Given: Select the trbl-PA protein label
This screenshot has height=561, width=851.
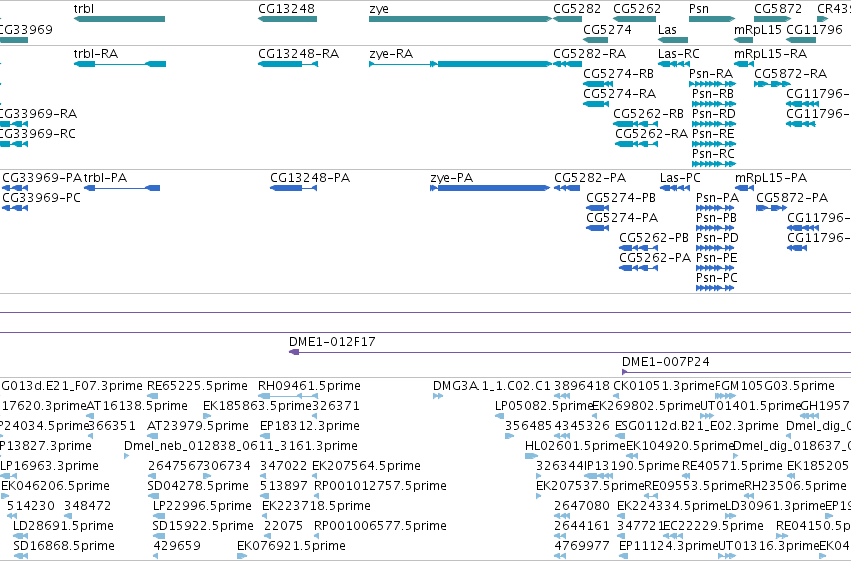Looking at the screenshot, I should [105, 178].
